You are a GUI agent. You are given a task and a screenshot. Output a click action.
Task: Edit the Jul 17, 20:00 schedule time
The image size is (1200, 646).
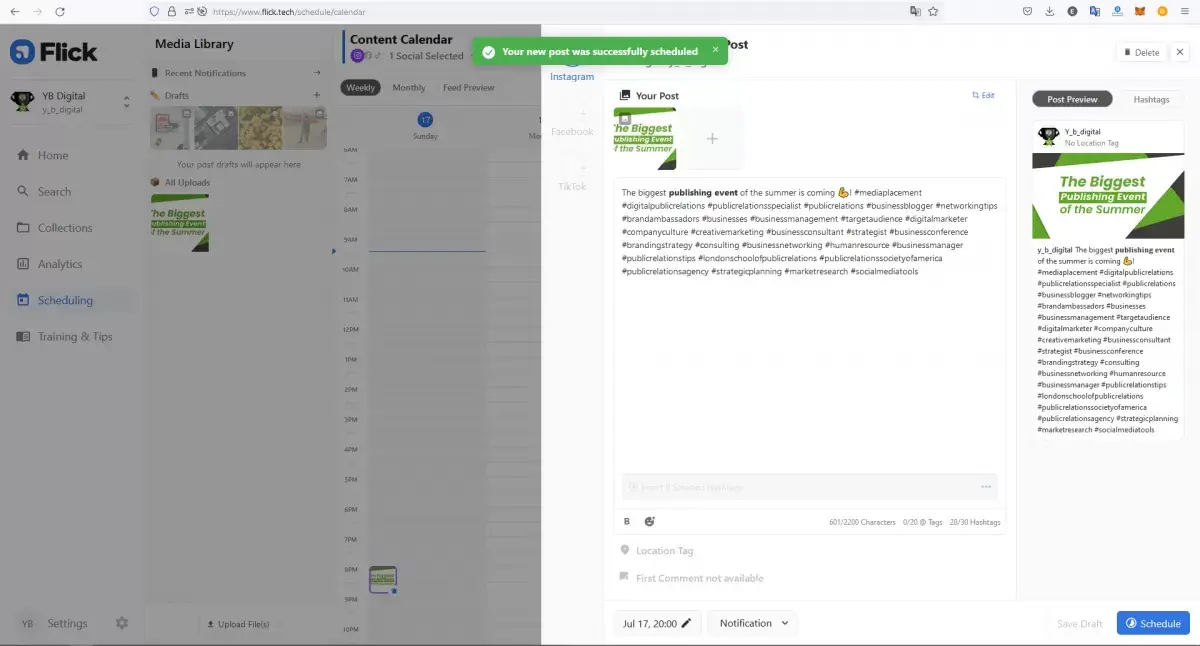(x=658, y=623)
